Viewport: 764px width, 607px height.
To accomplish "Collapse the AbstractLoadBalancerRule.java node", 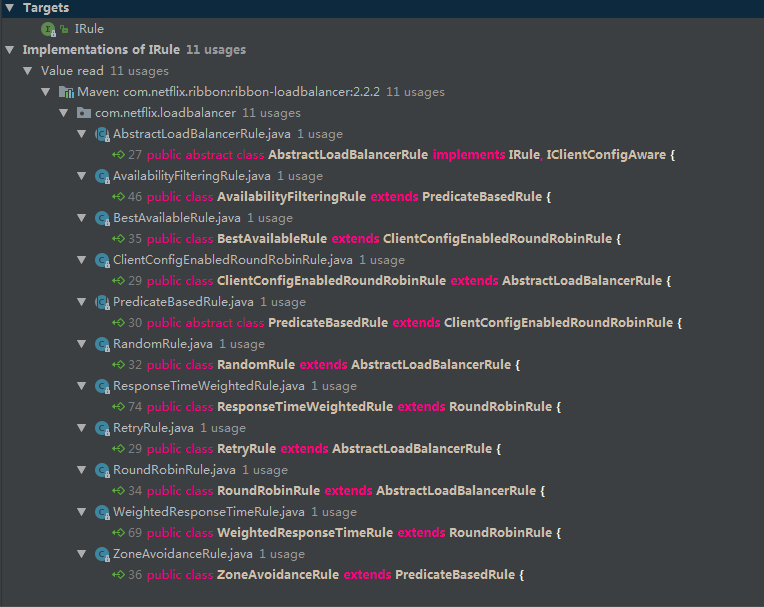I will pyautogui.click(x=82, y=133).
